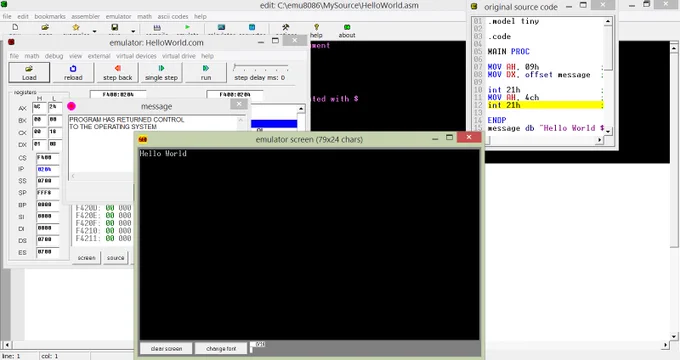Open the convertor tool icon

click(252, 27)
